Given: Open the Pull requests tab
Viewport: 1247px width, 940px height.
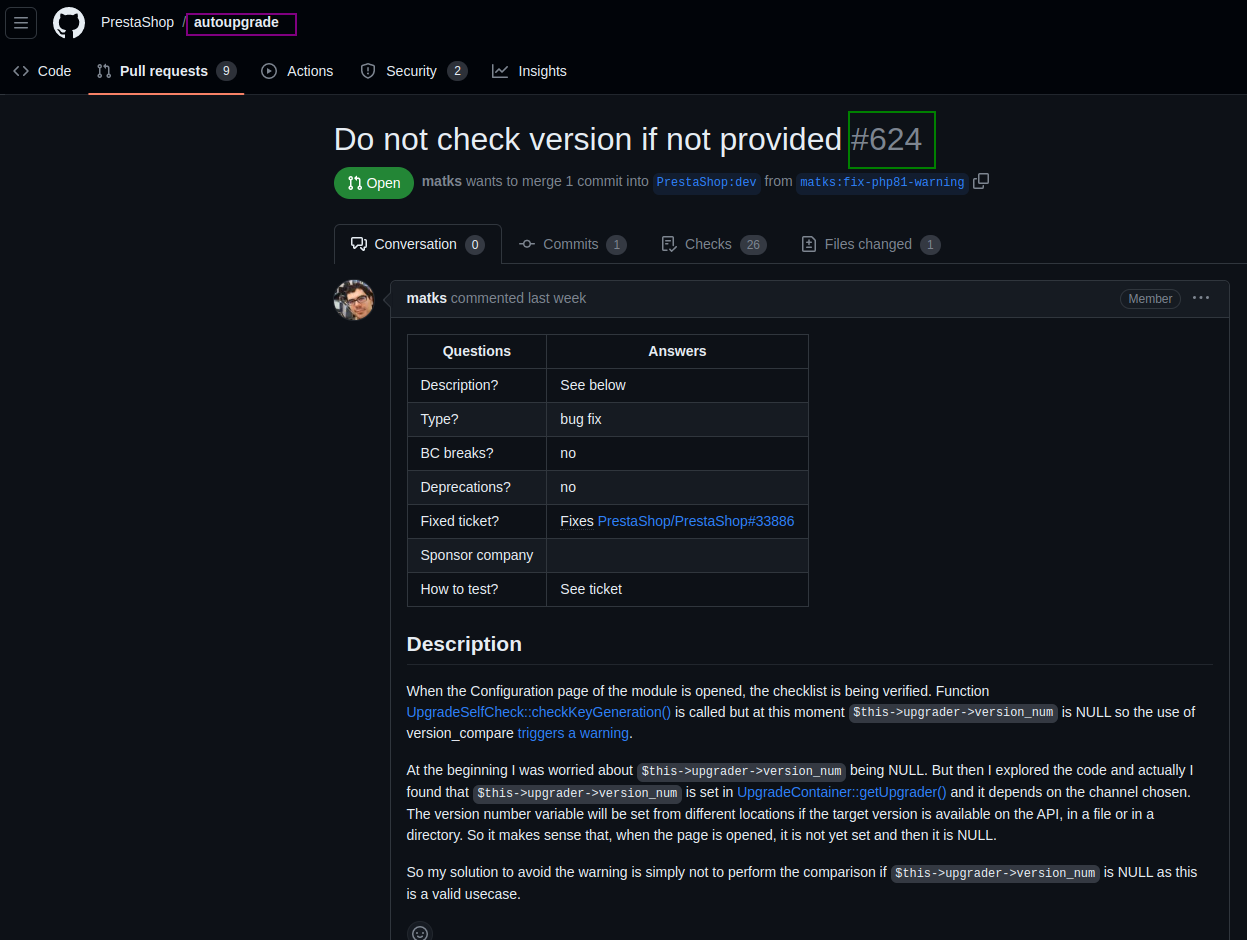Looking at the screenshot, I should pos(166,71).
